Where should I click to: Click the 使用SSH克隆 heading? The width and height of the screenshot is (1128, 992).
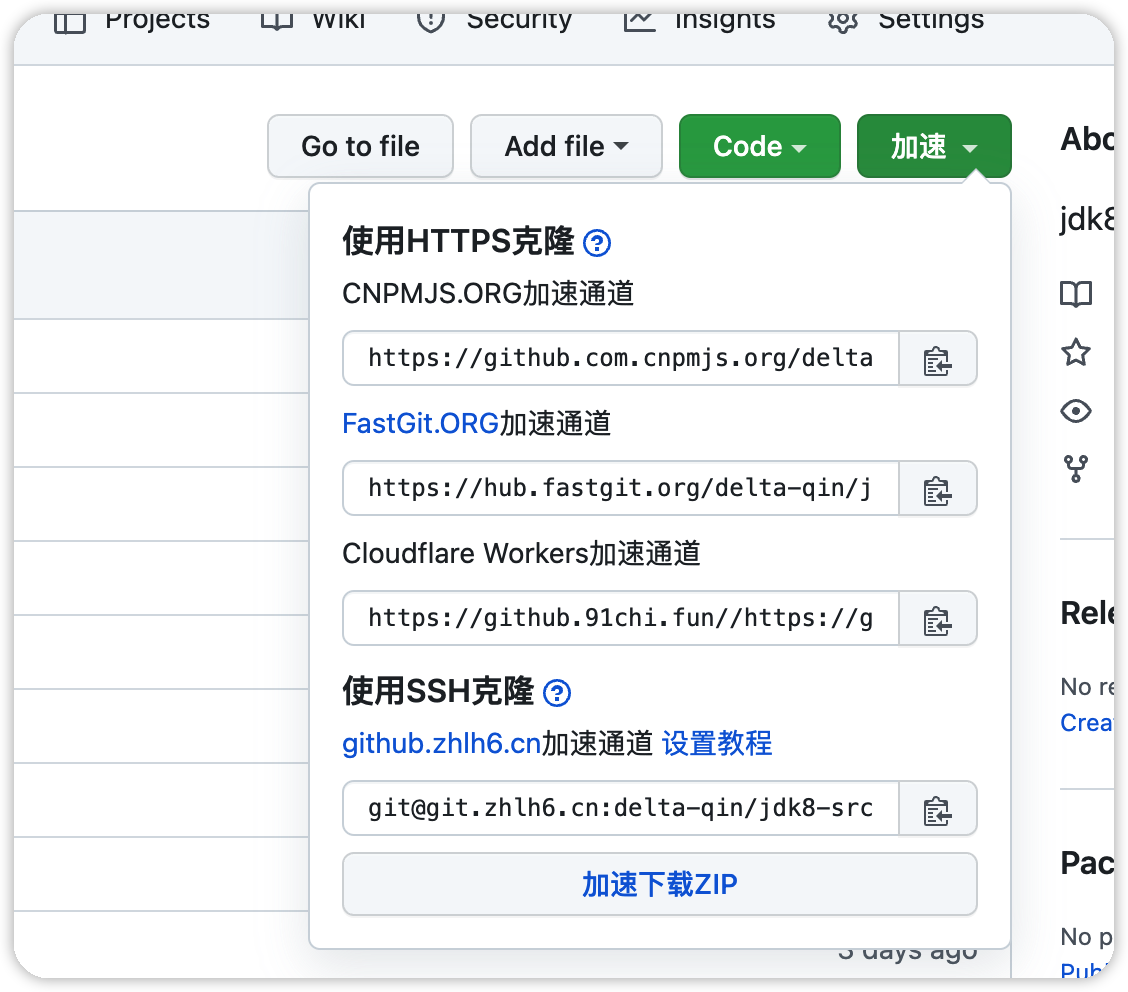click(x=438, y=691)
